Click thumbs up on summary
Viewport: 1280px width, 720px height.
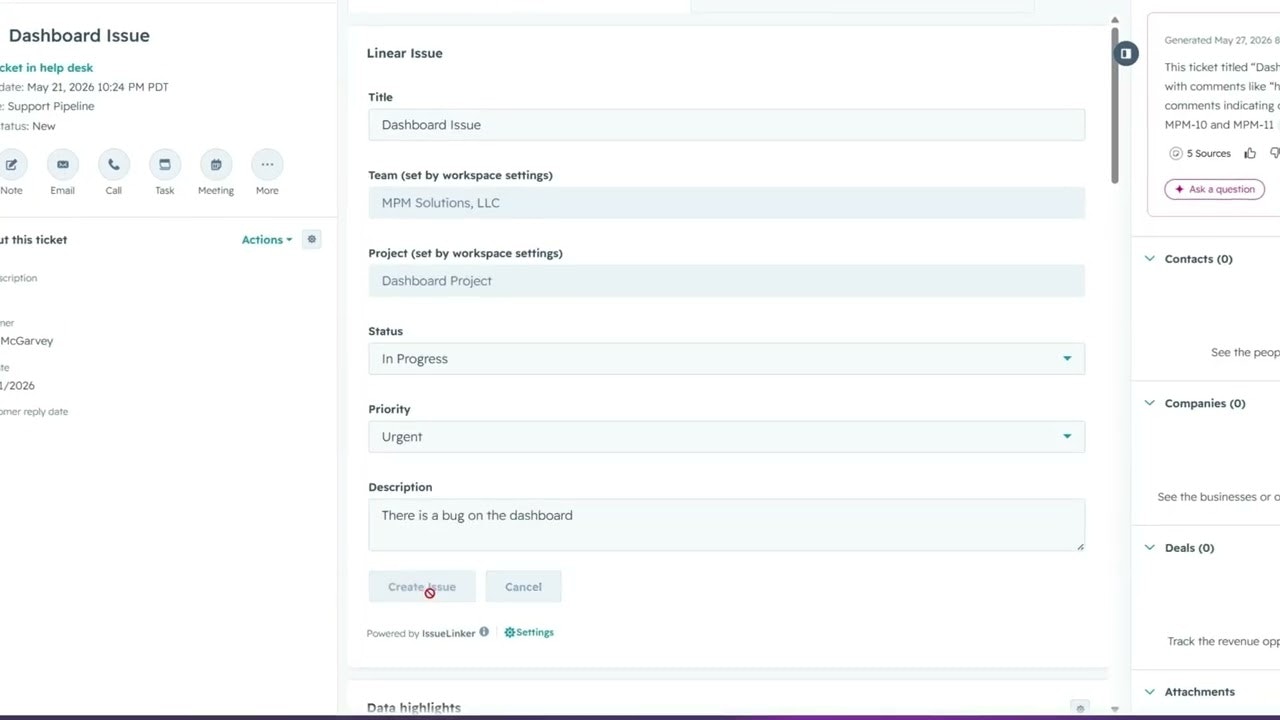[x=1250, y=153]
